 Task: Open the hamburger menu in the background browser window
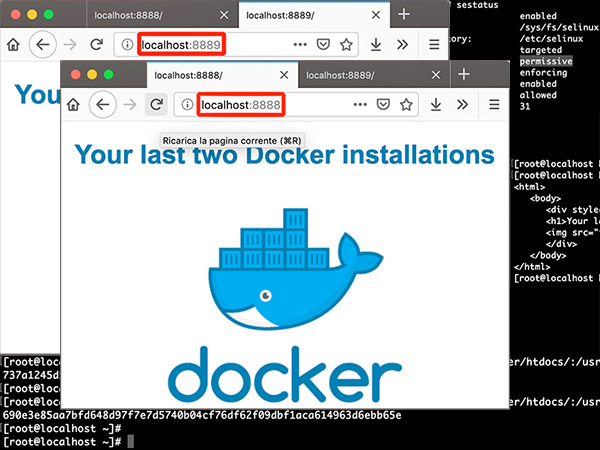click(x=433, y=45)
